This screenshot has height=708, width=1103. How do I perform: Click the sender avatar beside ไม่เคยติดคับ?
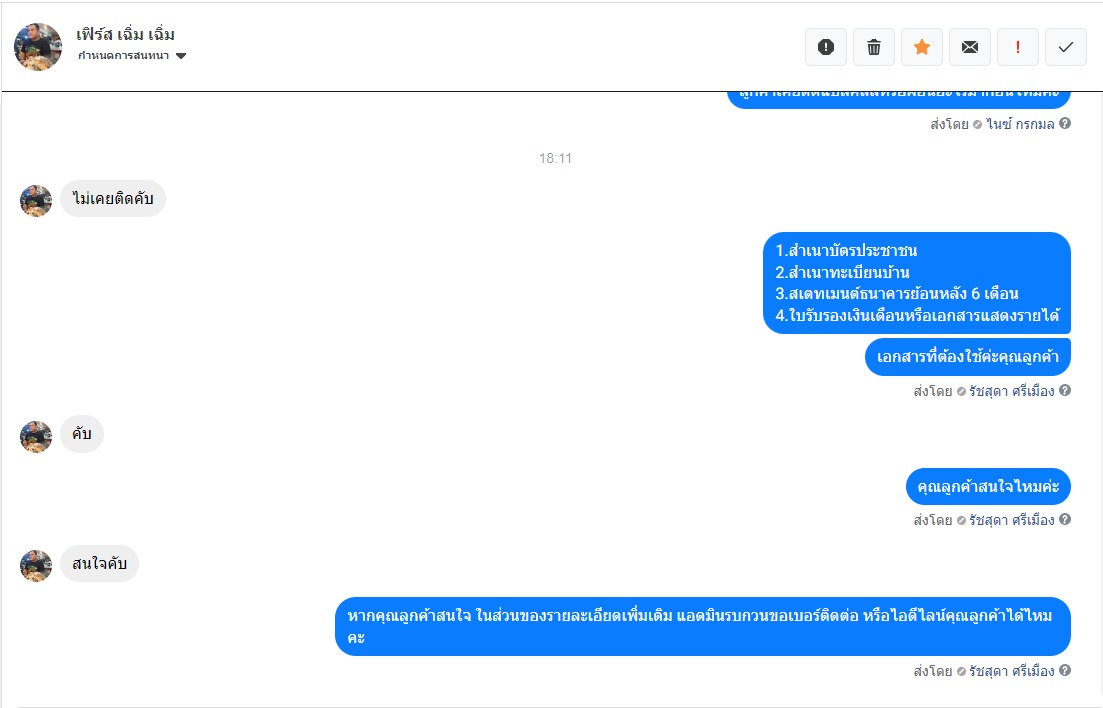tap(36, 201)
